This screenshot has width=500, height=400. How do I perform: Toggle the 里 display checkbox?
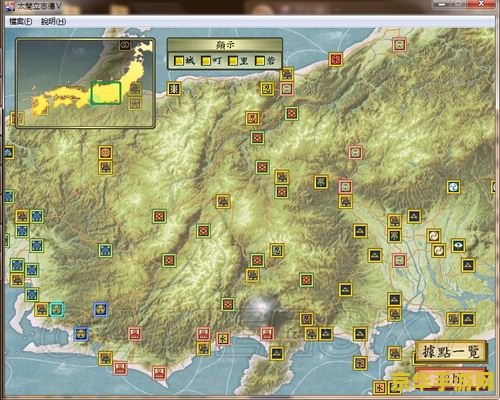tap(233, 61)
